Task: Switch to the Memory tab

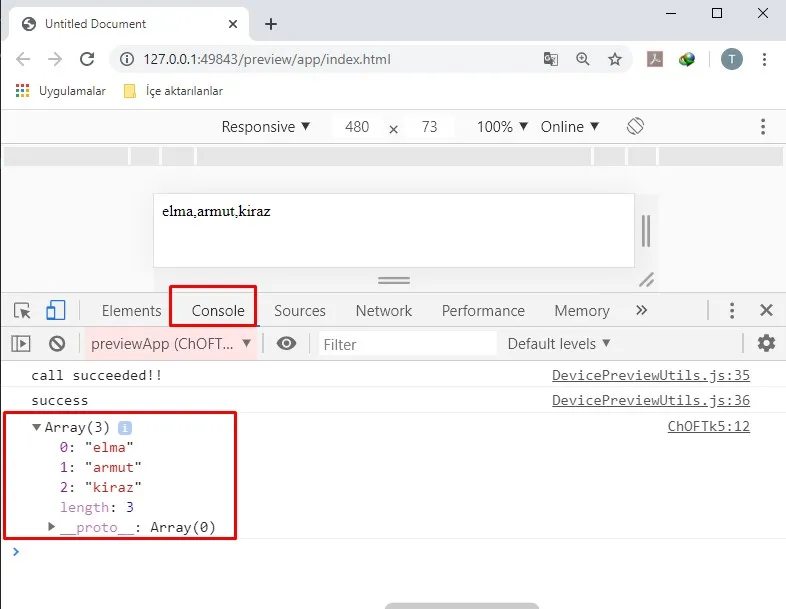Action: tap(582, 311)
